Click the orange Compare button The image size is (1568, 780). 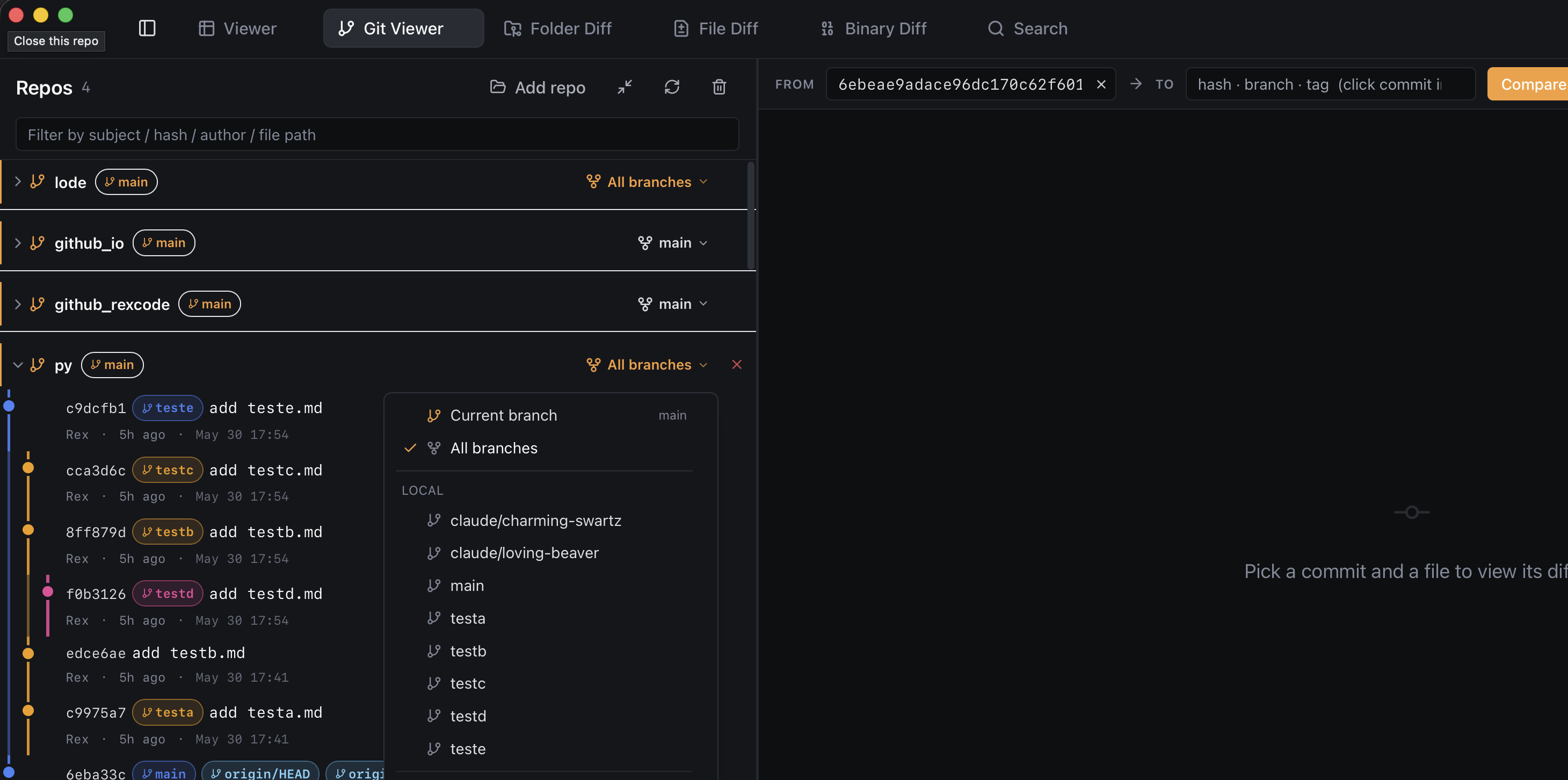[x=1528, y=84]
